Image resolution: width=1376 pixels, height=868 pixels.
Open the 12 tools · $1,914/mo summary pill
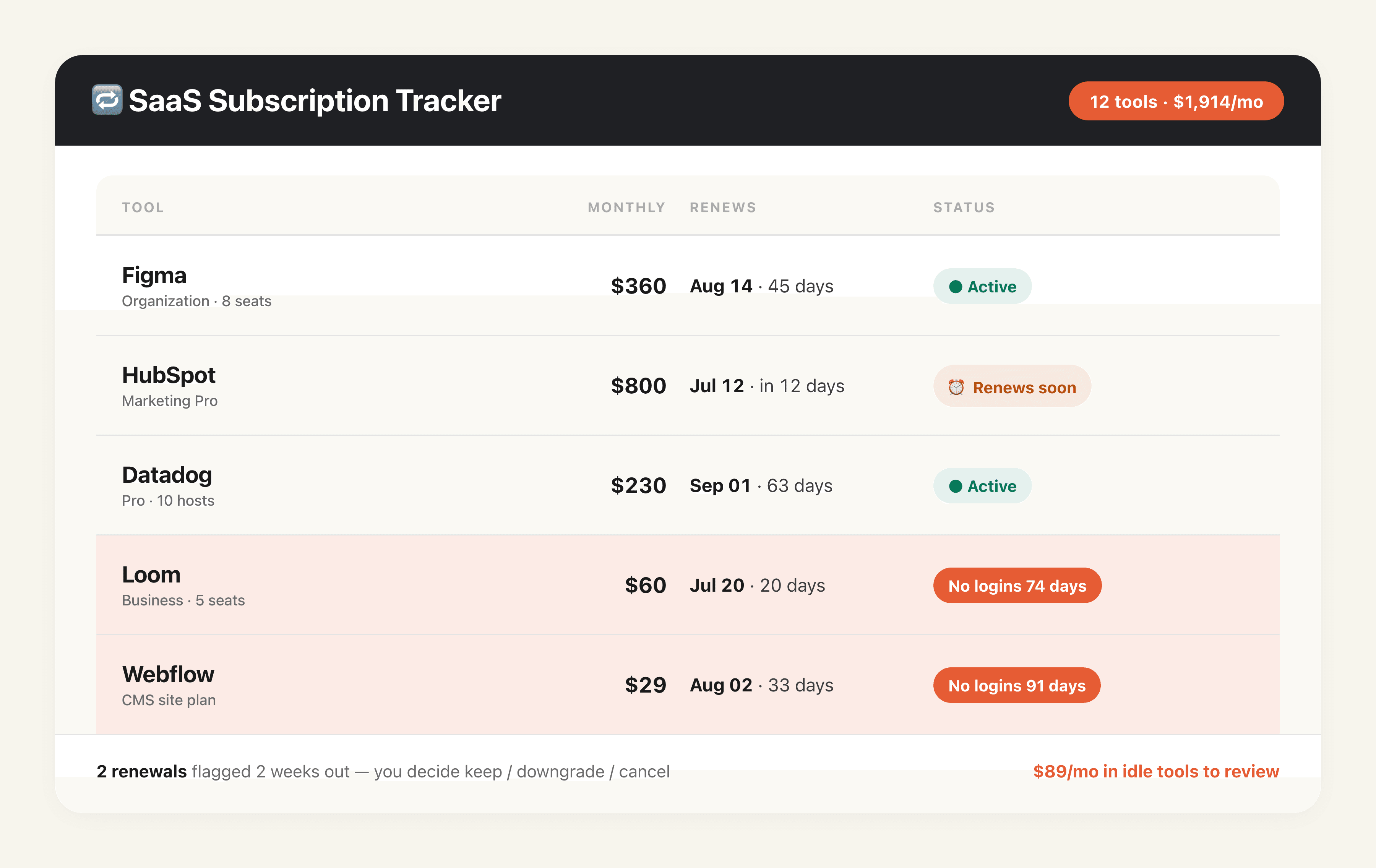(1176, 101)
